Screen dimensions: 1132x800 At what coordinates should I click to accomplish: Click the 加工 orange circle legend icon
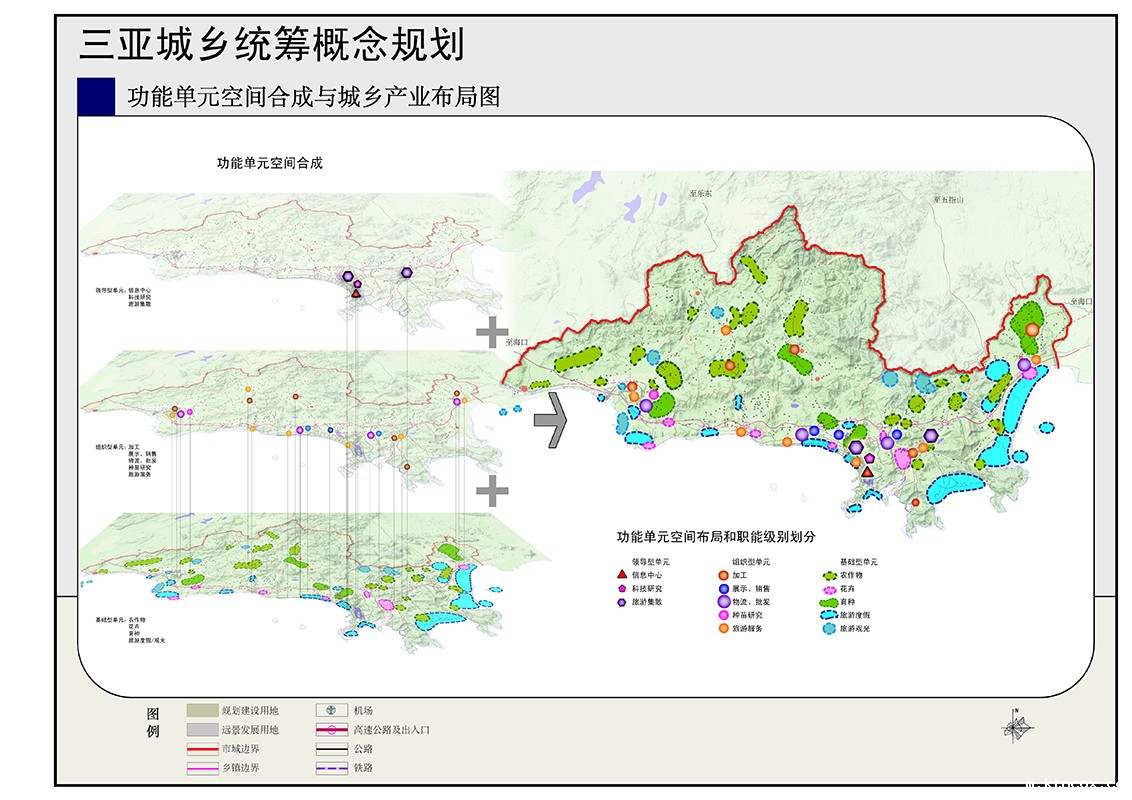tap(722, 575)
